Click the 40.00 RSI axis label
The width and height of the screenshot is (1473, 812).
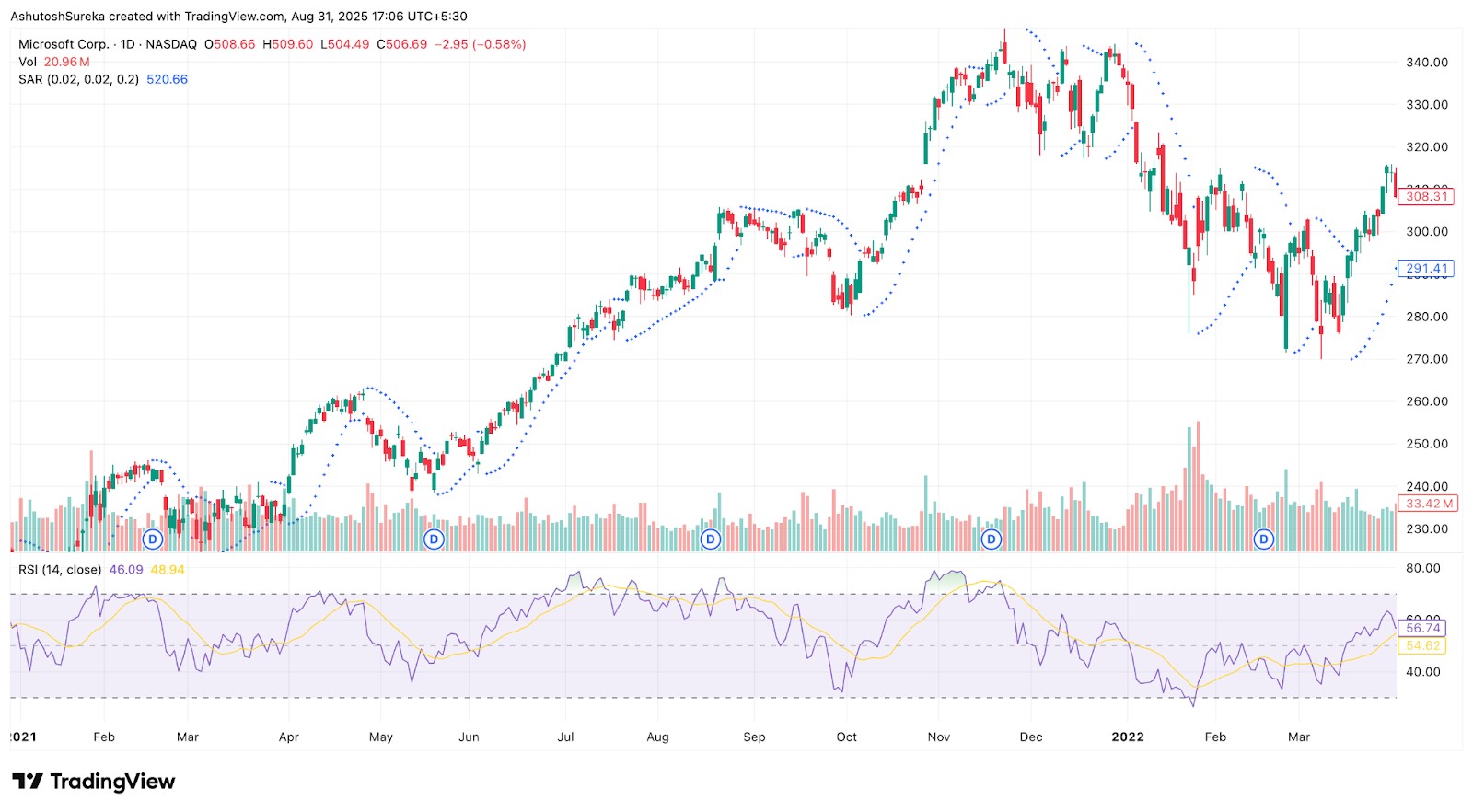pyautogui.click(x=1422, y=672)
